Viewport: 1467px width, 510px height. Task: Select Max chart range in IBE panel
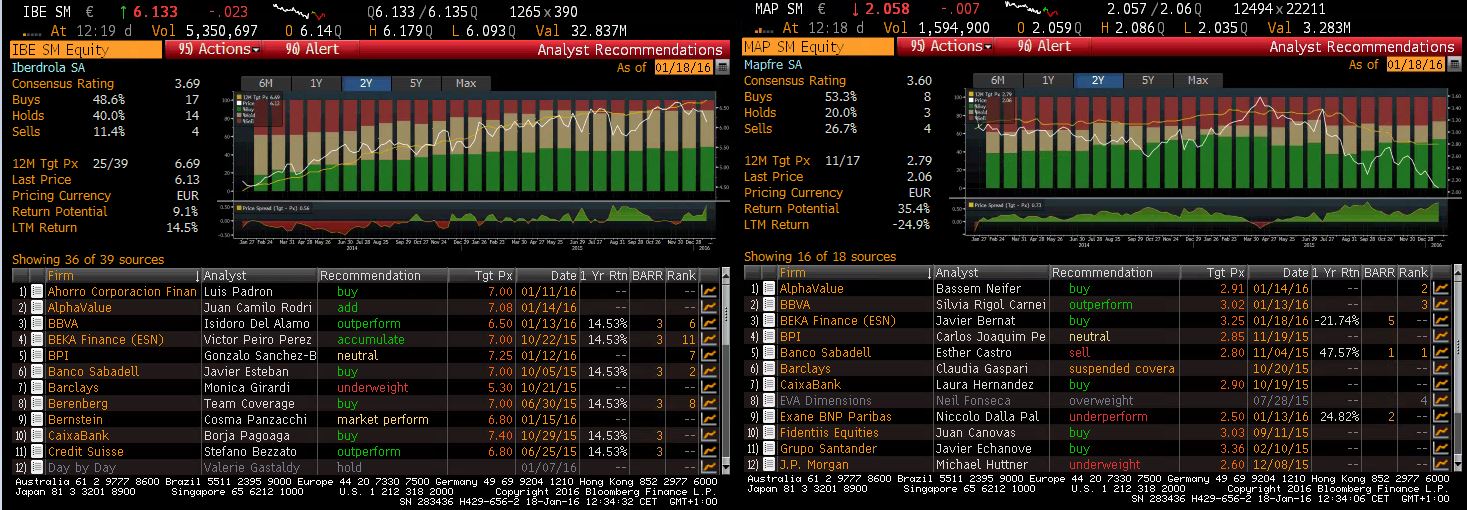pos(465,84)
